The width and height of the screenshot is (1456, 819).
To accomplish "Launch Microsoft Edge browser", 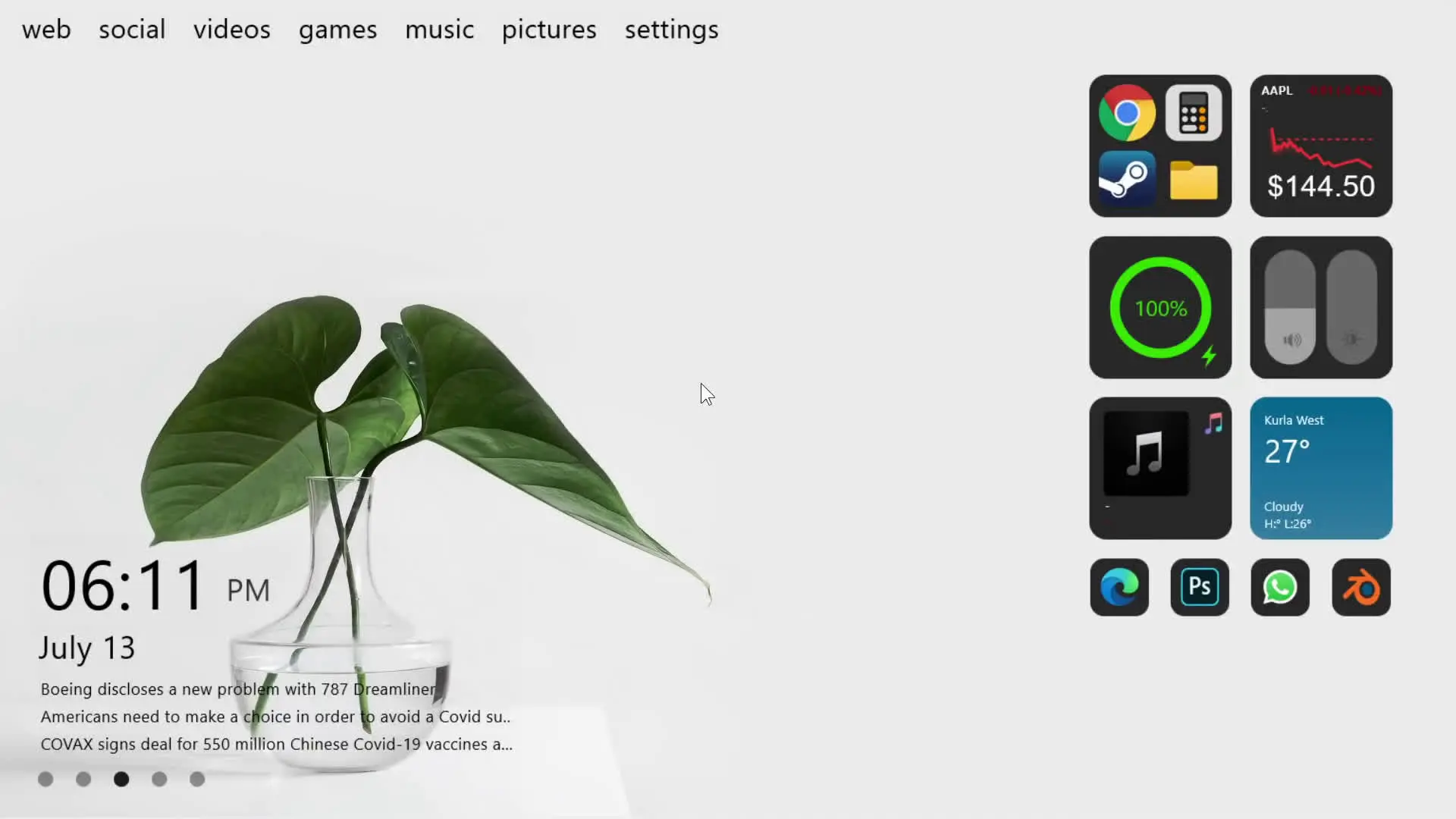I will click(x=1119, y=587).
